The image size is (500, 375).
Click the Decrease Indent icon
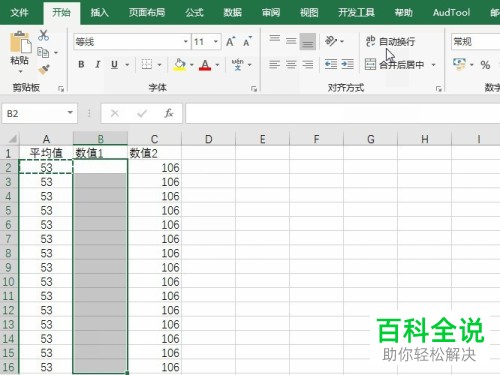(x=331, y=64)
